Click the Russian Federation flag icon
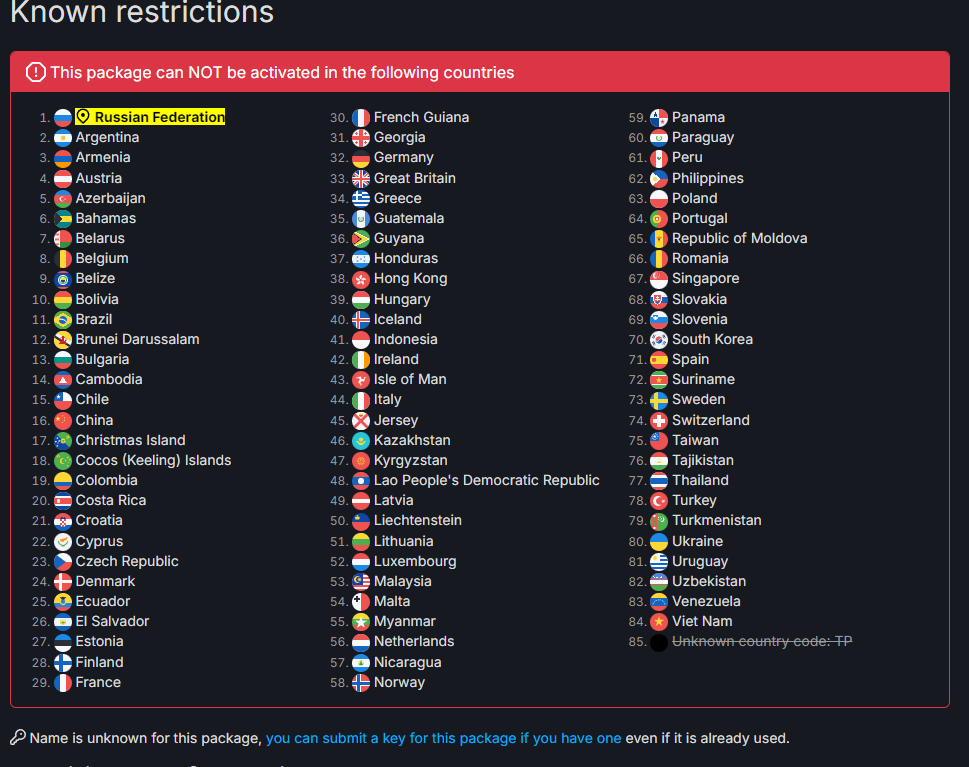Screen dimensions: 969x767 [x=62, y=117]
